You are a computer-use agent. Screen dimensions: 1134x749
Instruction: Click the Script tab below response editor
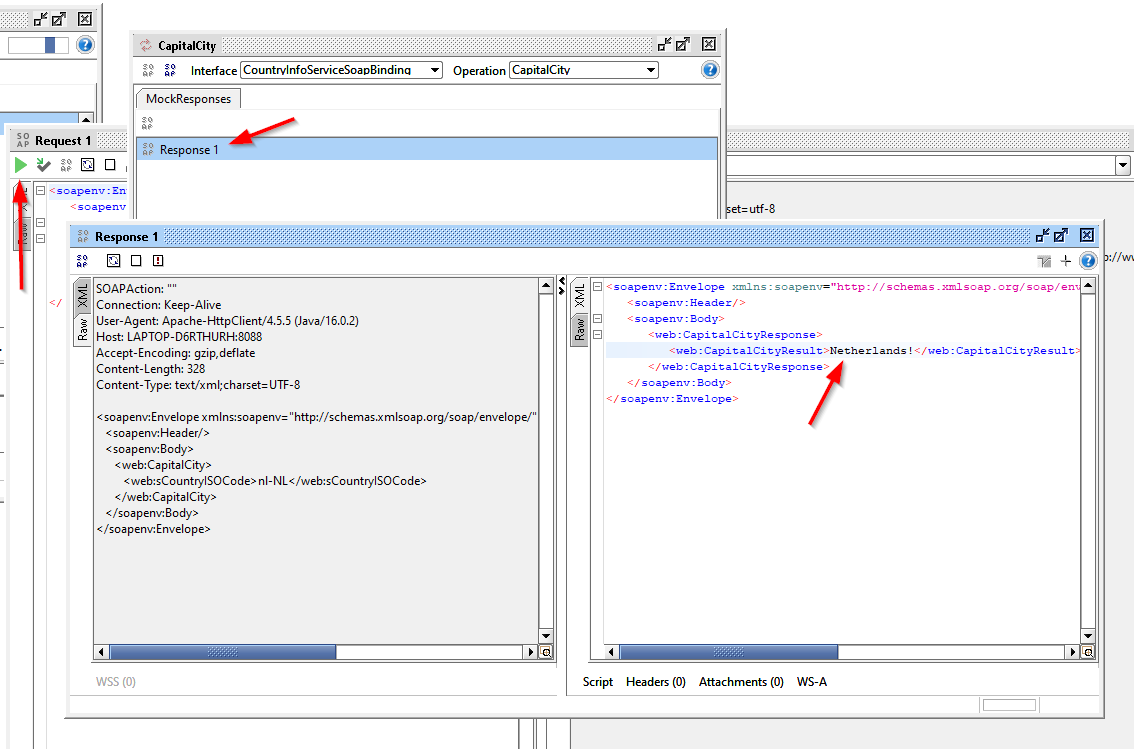[x=598, y=682]
